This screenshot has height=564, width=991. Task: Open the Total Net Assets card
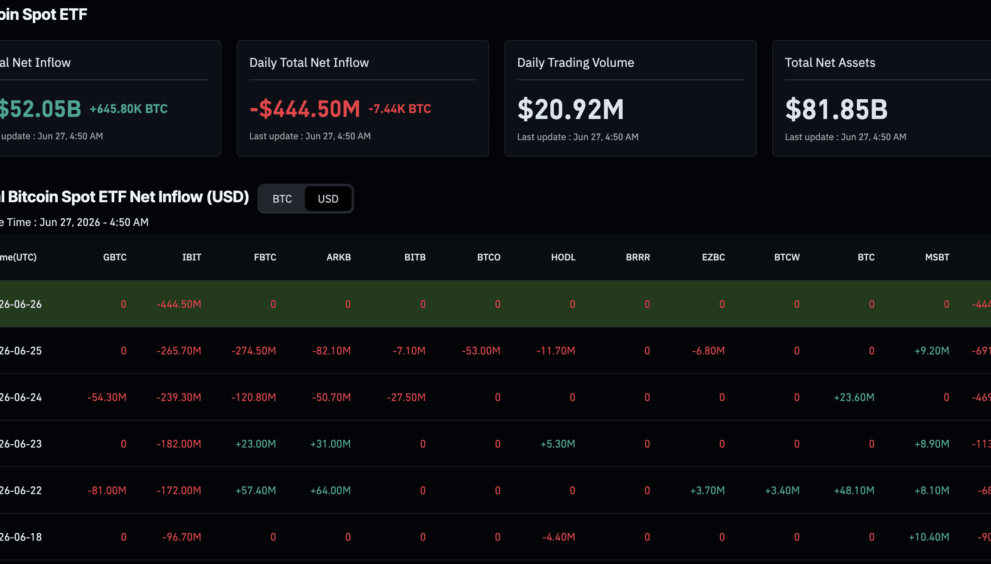(x=882, y=98)
